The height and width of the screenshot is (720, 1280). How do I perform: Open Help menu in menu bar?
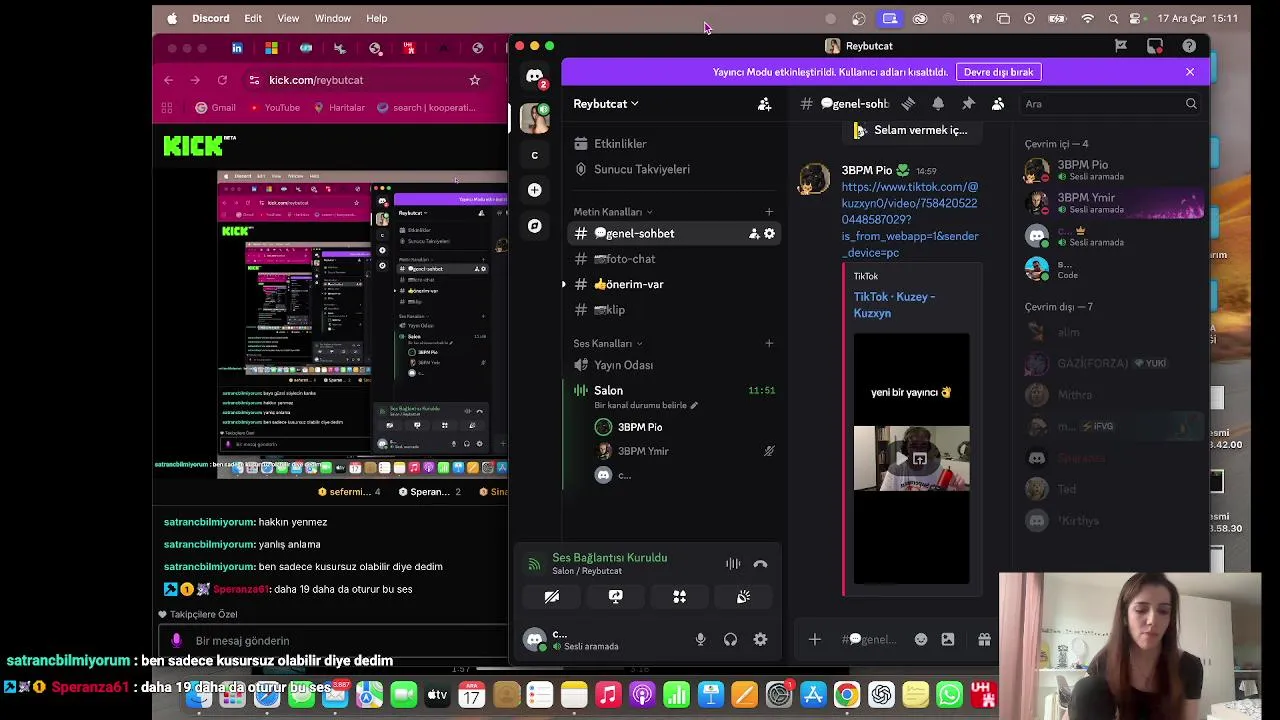point(377,18)
